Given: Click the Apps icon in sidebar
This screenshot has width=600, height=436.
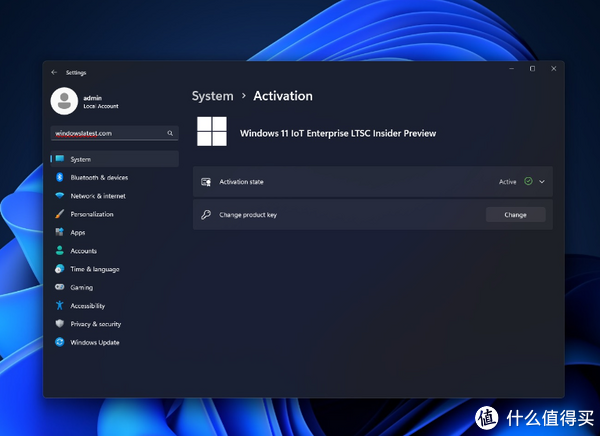Looking at the screenshot, I should pos(60,232).
